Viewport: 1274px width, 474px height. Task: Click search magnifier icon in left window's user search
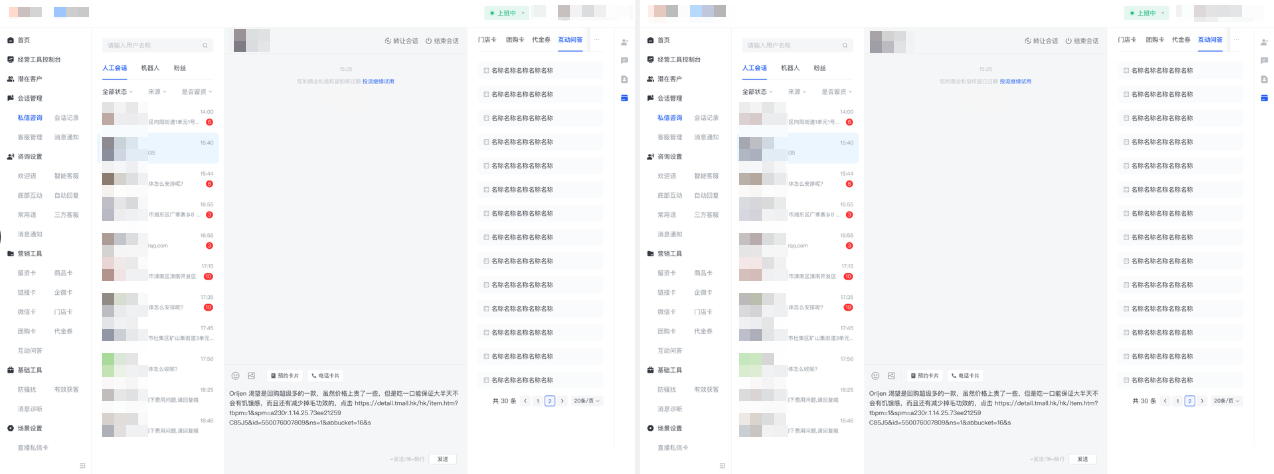[207, 45]
